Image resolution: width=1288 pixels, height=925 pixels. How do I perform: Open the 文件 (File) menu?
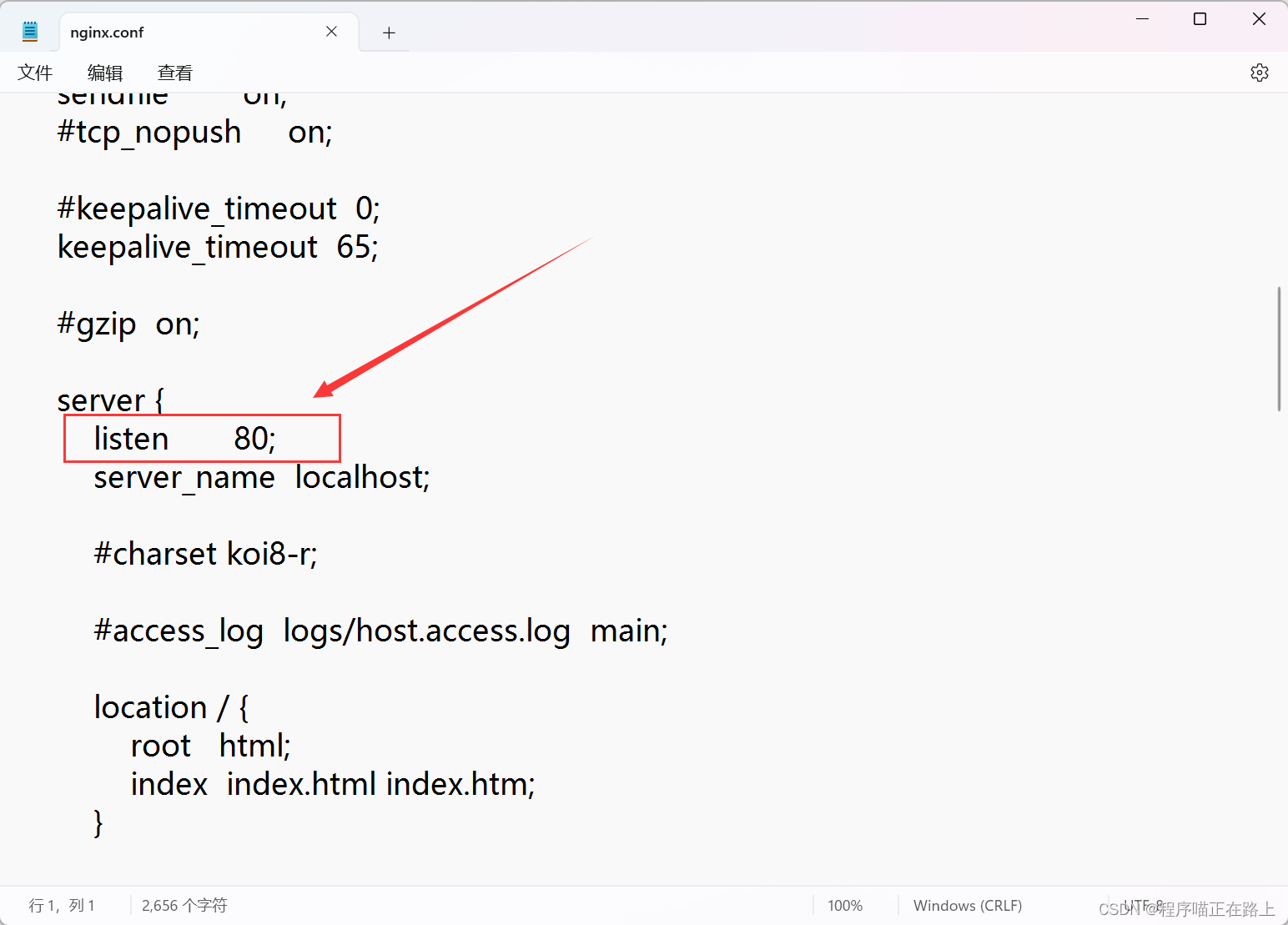click(x=35, y=73)
